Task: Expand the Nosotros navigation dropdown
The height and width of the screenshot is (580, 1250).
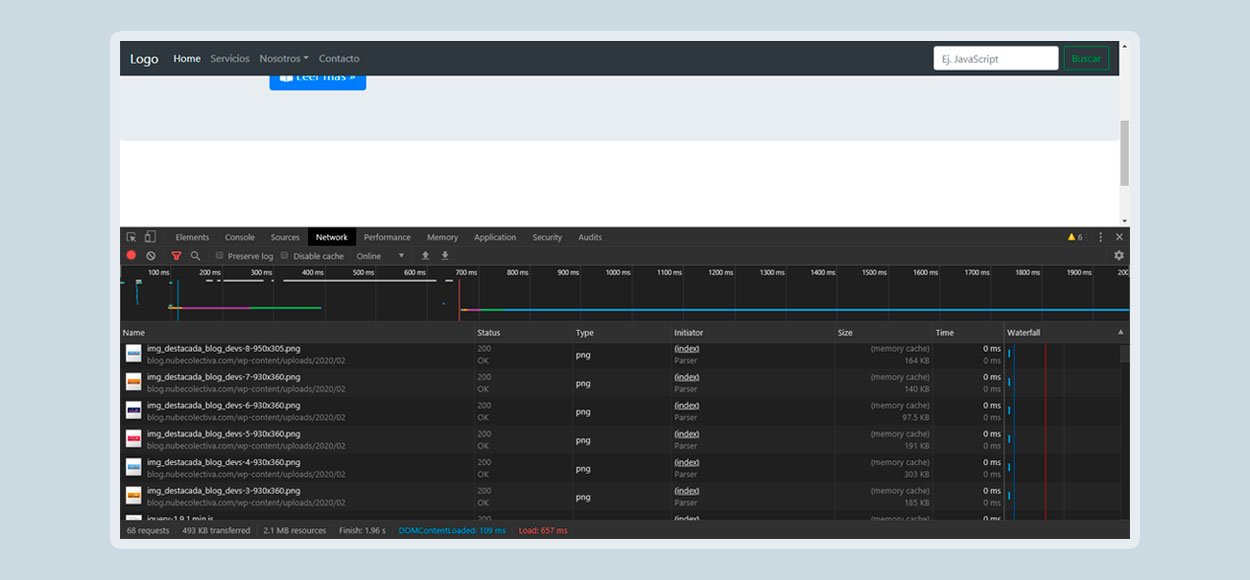Action: pos(284,59)
